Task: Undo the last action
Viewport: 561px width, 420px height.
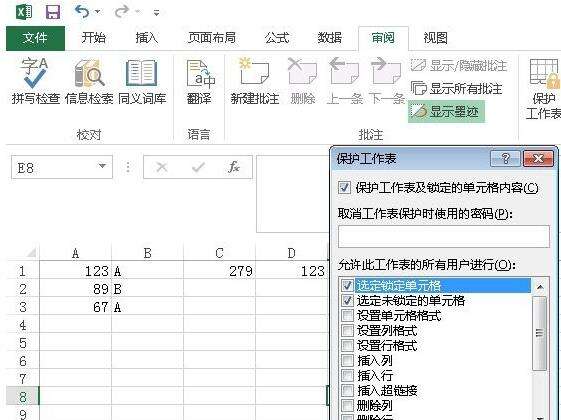Action: [82, 12]
